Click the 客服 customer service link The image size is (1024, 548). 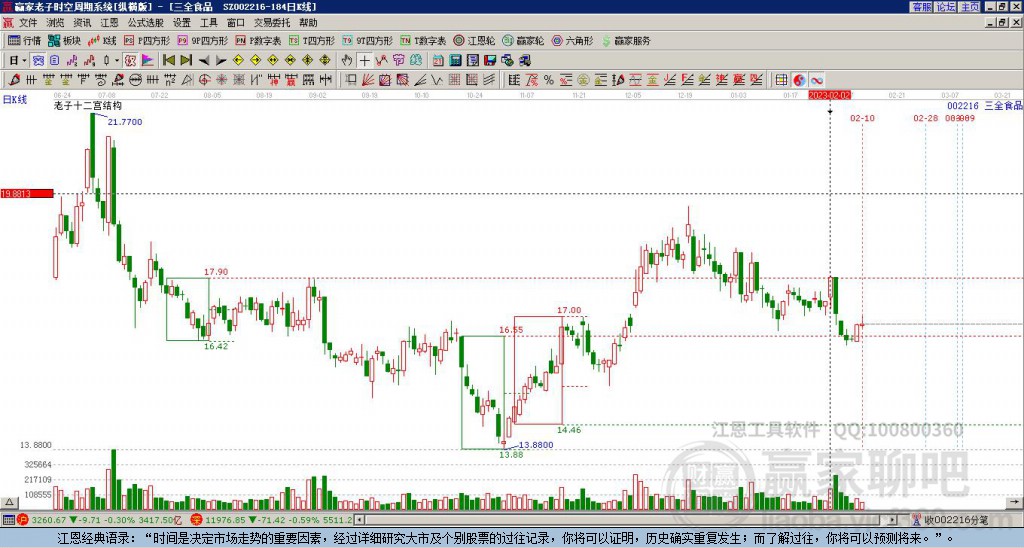point(921,7)
